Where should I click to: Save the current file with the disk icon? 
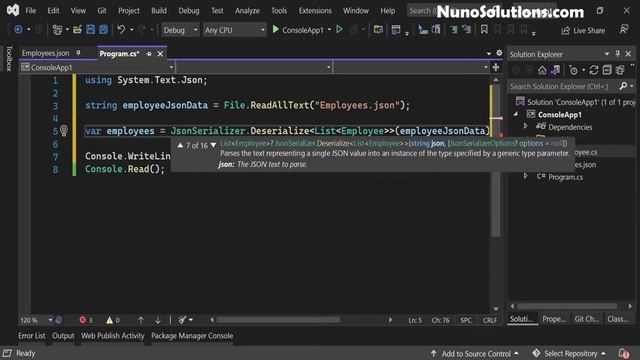point(90,30)
